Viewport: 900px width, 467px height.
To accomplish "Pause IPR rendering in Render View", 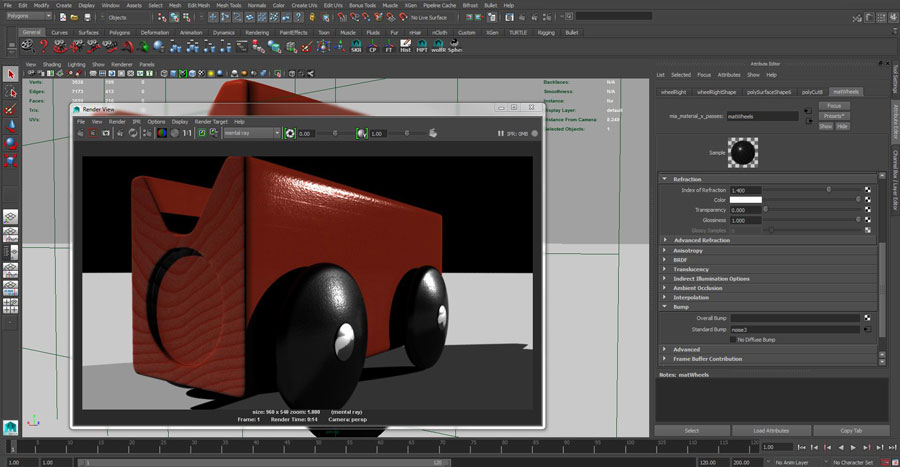I will coord(501,133).
